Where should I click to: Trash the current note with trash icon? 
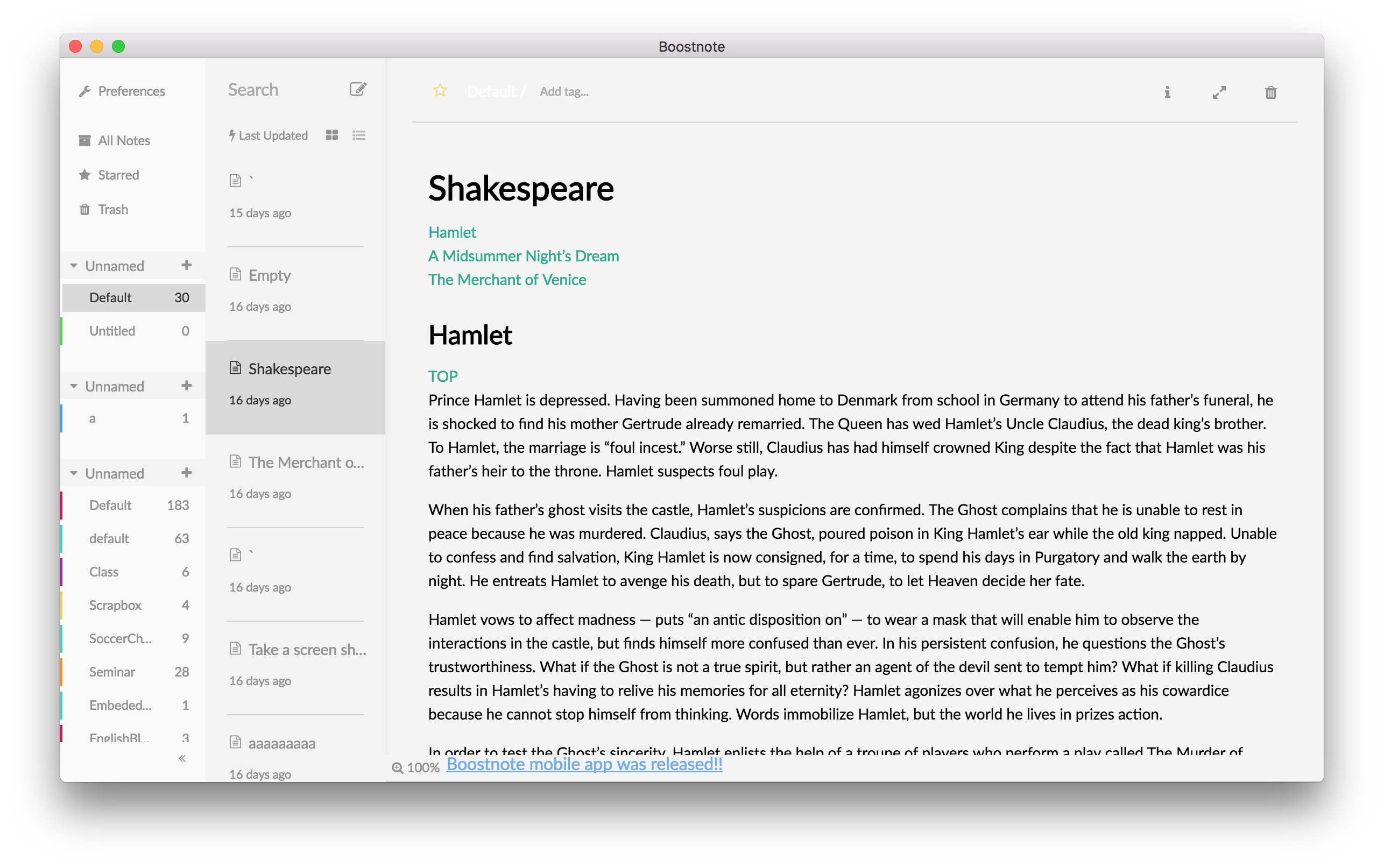(1270, 93)
